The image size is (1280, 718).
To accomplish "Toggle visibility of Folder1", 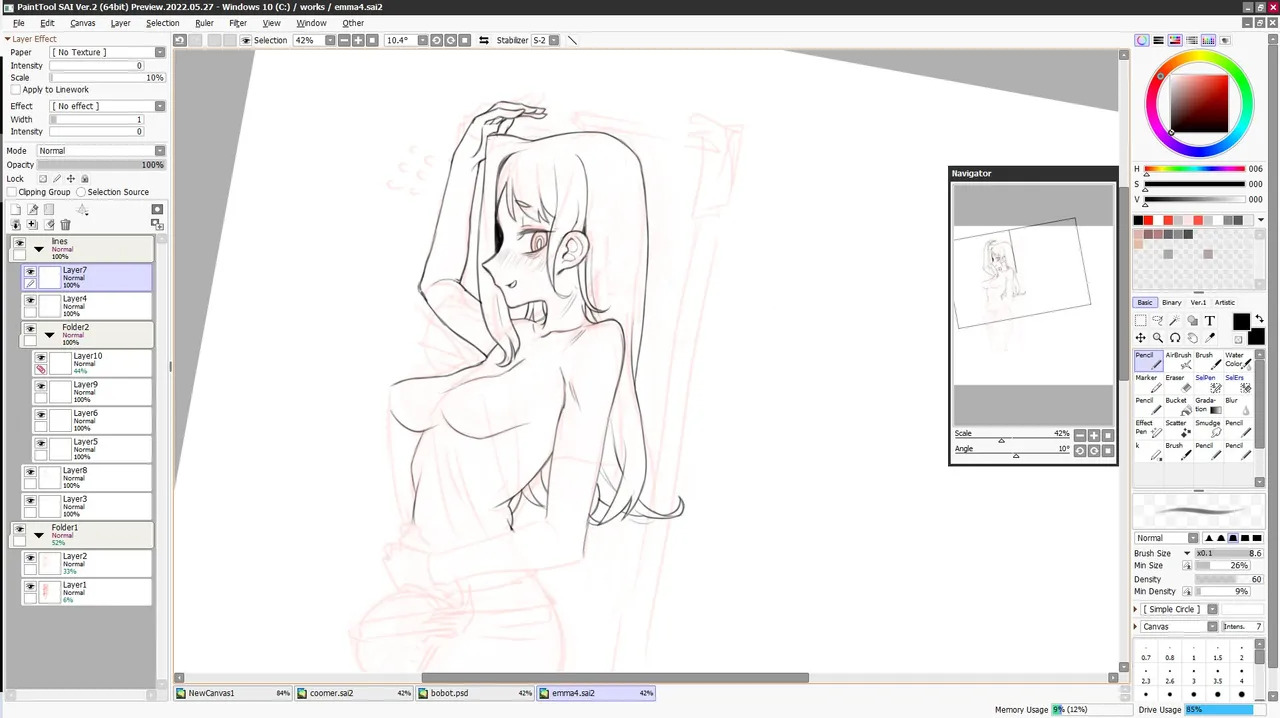I will click(19, 529).
